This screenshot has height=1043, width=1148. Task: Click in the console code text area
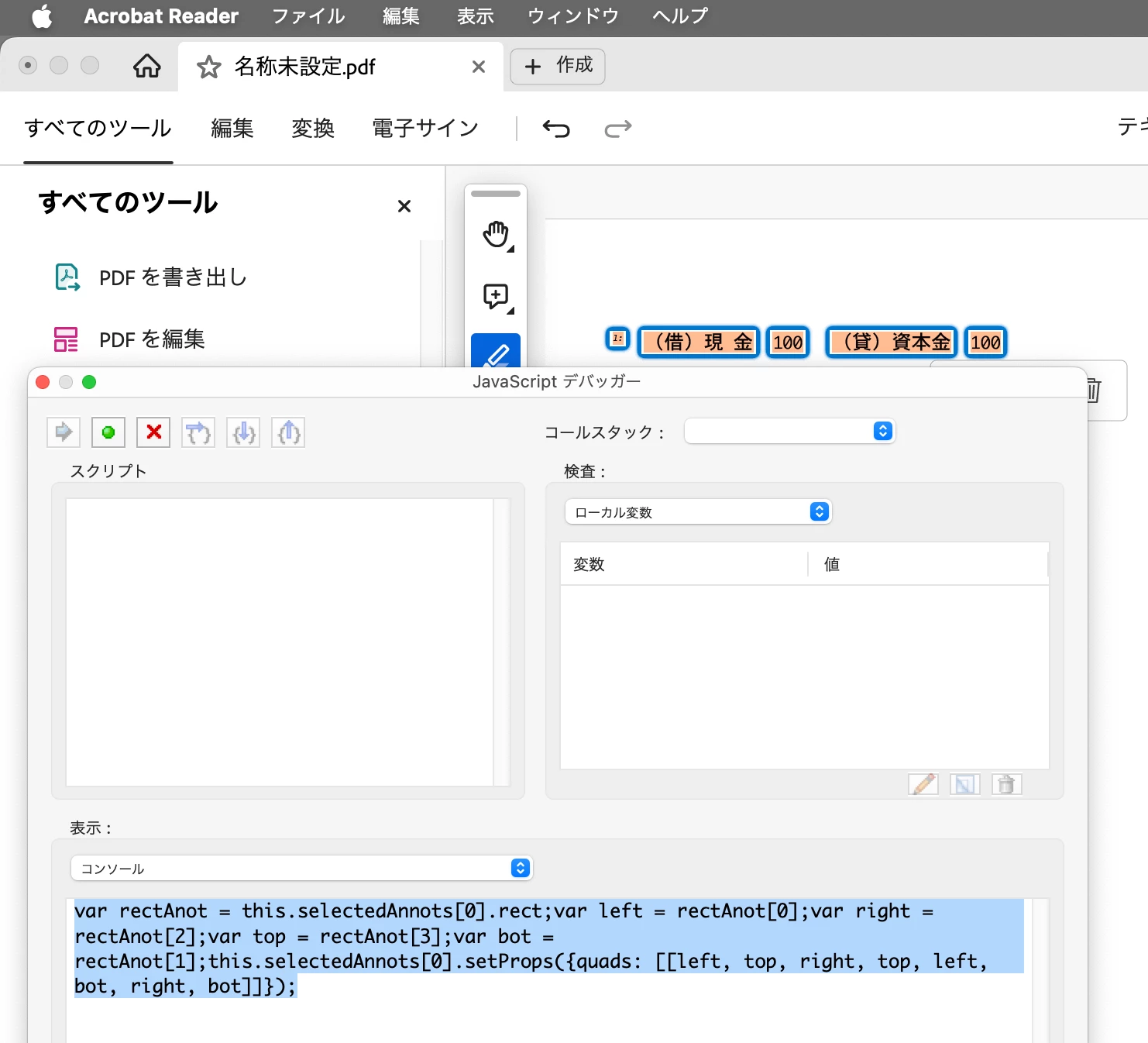549,971
